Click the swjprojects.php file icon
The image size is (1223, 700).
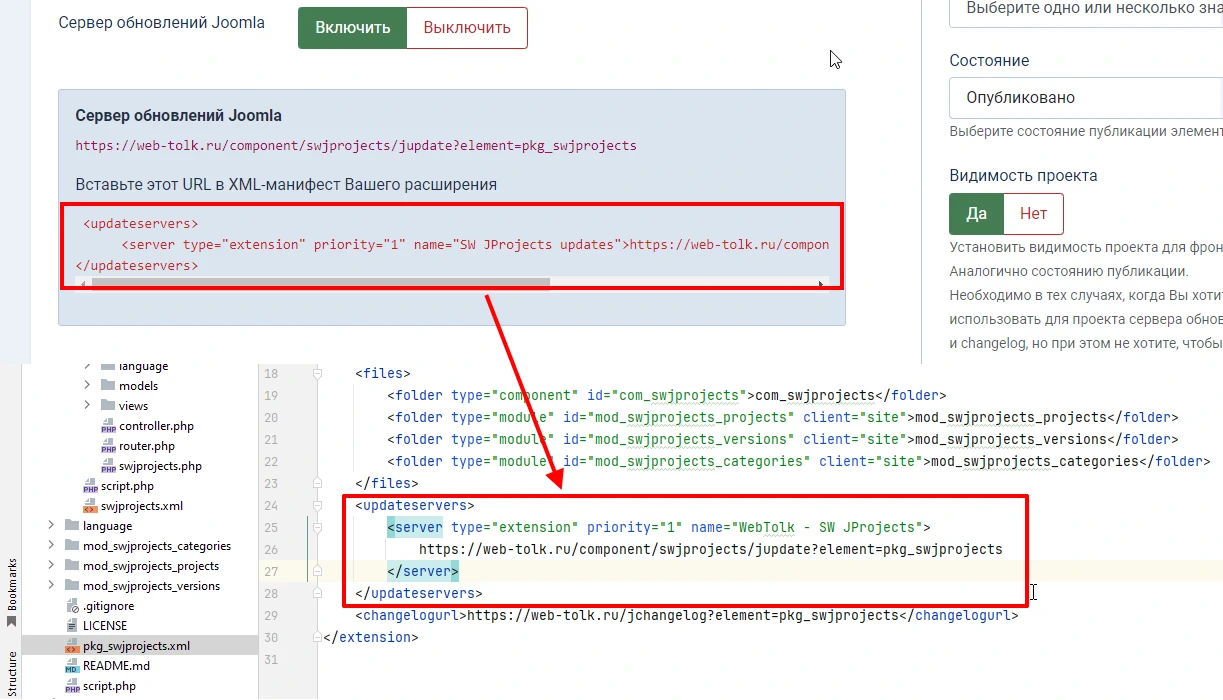(109, 466)
